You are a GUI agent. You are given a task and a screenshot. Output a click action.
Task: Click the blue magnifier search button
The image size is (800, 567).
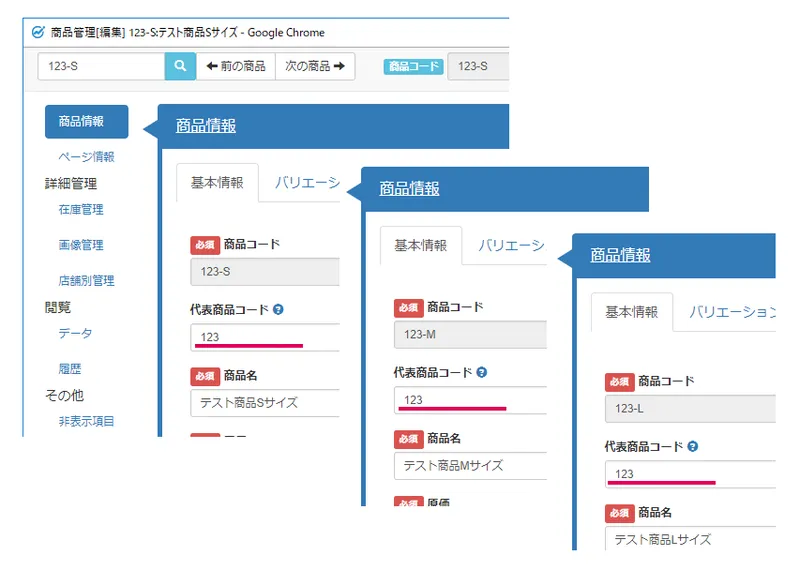(x=180, y=66)
